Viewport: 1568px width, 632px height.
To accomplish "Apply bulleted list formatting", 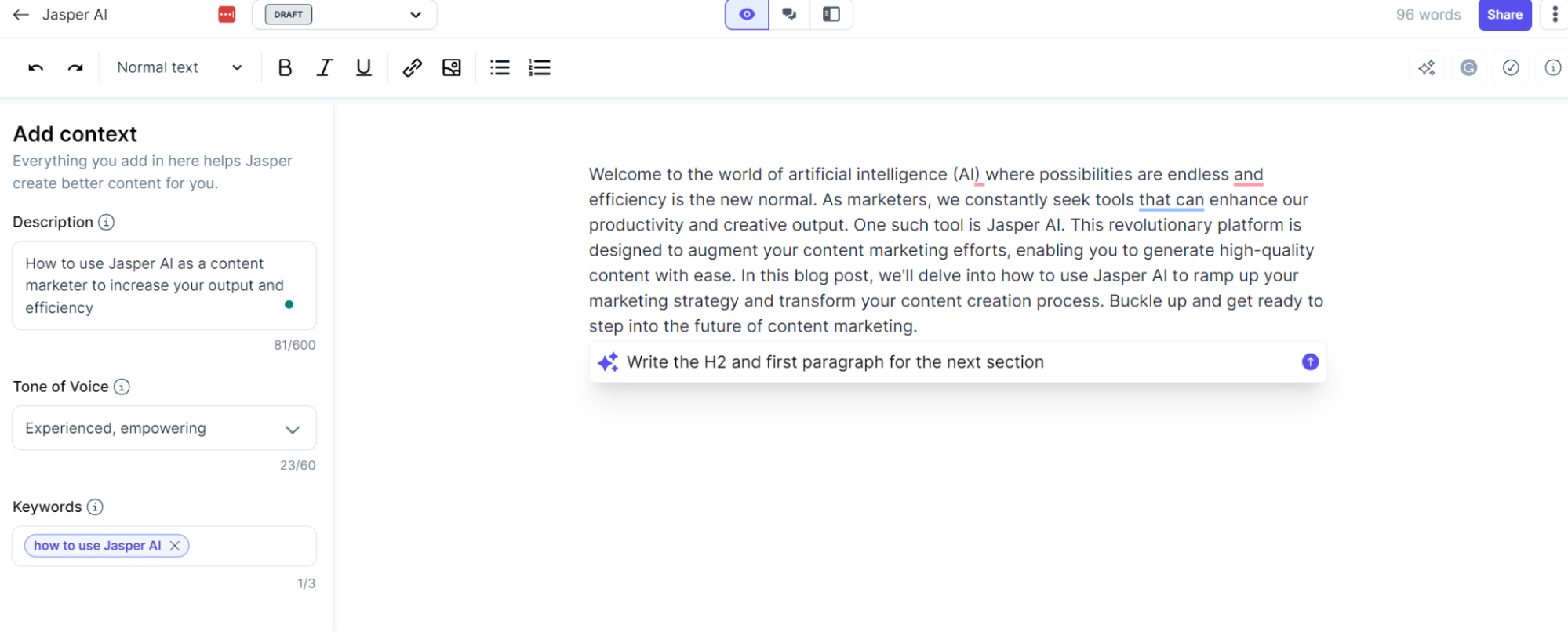I will (x=500, y=68).
